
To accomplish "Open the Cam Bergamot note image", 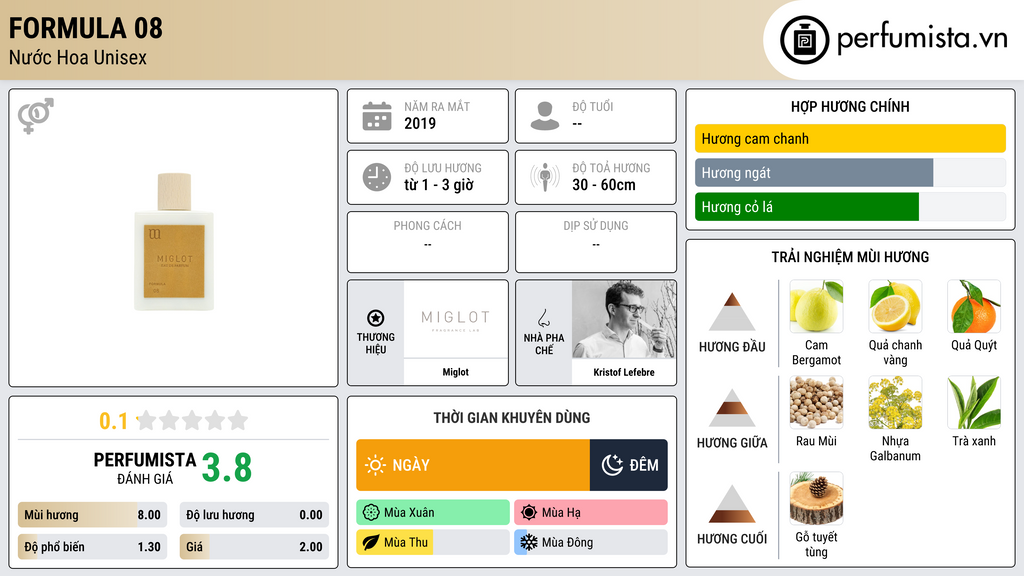I will tap(816, 307).
